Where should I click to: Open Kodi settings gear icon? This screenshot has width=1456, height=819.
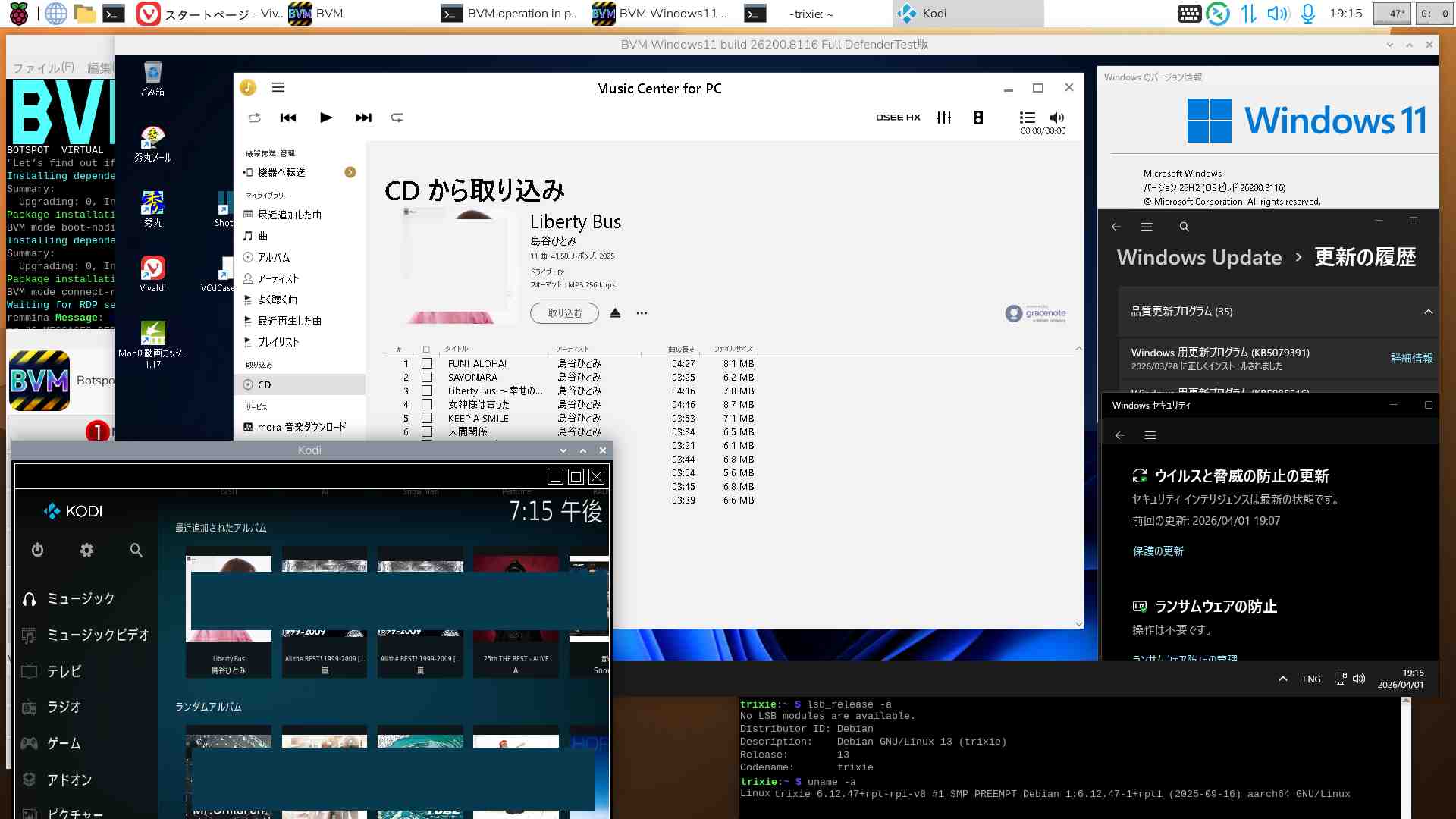pyautogui.click(x=86, y=551)
